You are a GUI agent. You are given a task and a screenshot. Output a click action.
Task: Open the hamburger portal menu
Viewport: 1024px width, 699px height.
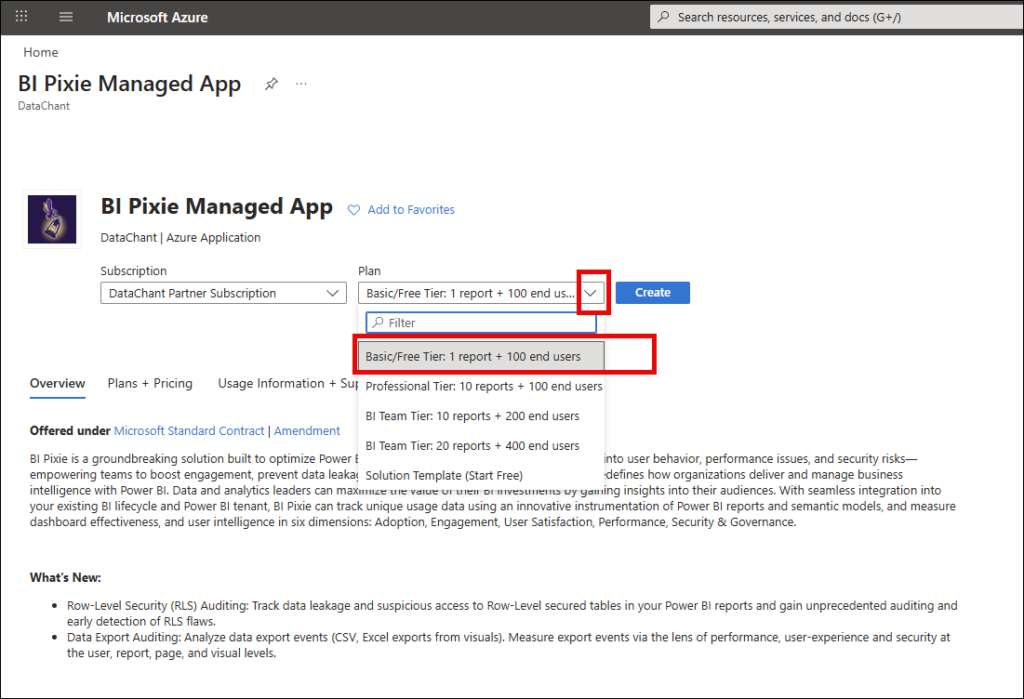pyautogui.click(x=66, y=17)
